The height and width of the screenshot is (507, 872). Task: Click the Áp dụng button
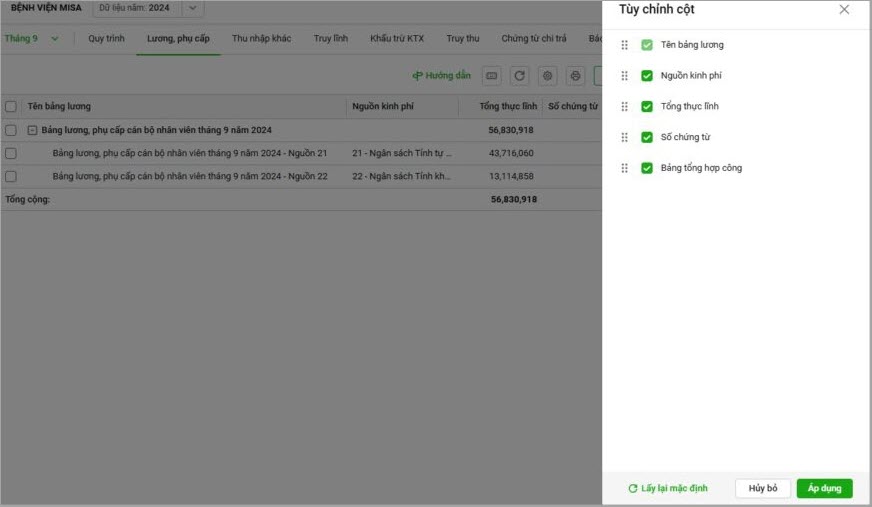click(x=824, y=488)
